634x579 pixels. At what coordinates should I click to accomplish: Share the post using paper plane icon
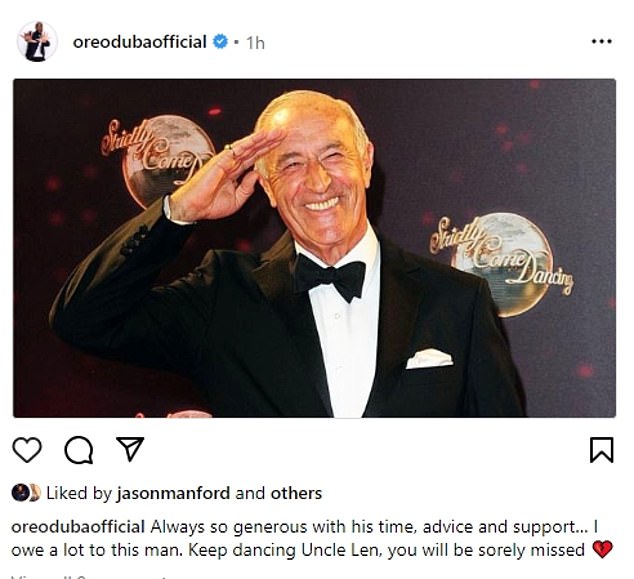[x=130, y=449]
